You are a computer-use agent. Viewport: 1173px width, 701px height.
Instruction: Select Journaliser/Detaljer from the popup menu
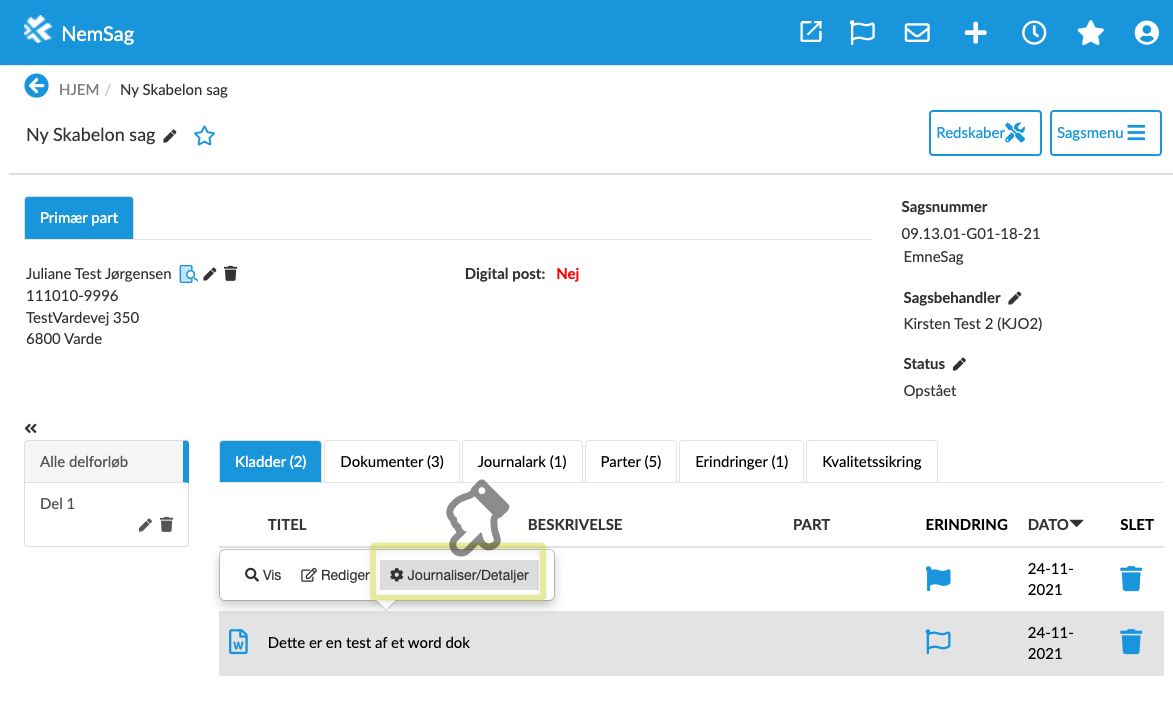click(x=459, y=575)
